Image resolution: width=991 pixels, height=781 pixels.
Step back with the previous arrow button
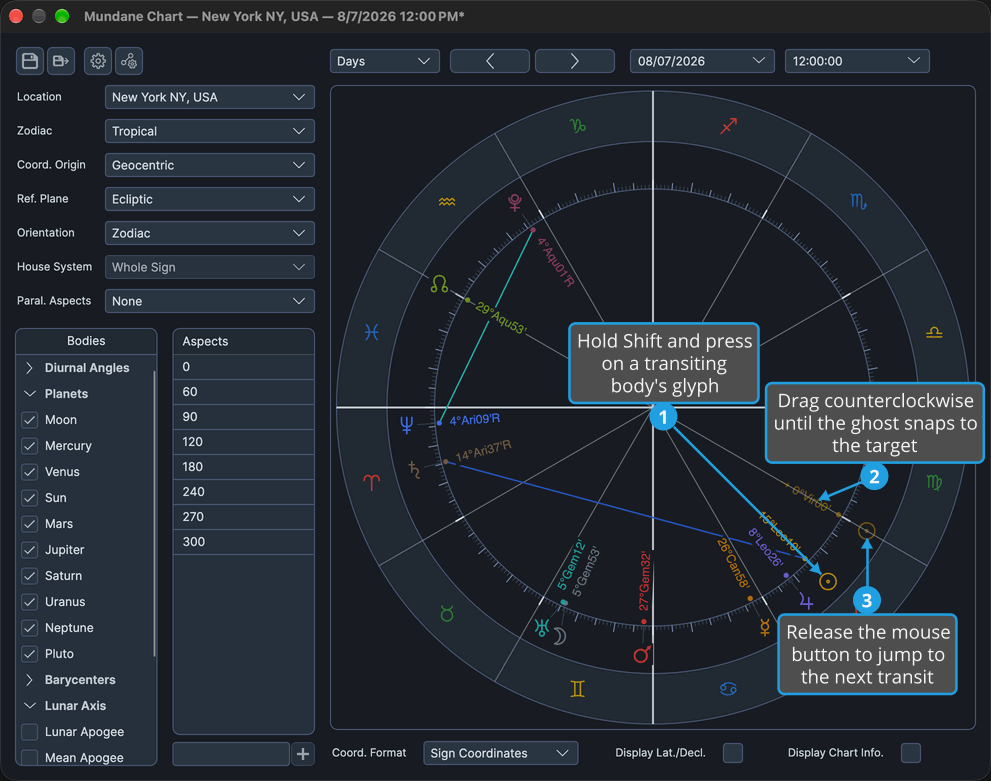click(x=490, y=61)
